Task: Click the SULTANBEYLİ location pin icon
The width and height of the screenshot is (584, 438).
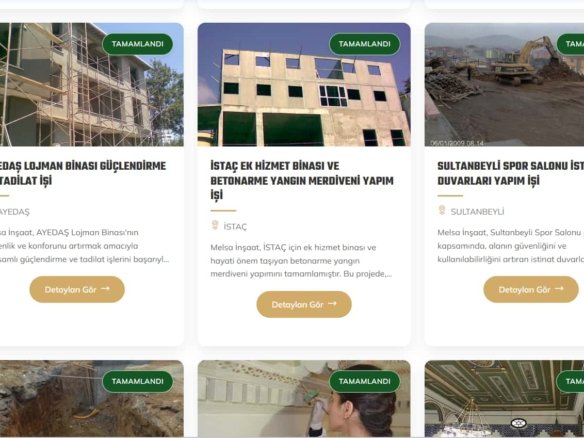Action: click(x=442, y=210)
